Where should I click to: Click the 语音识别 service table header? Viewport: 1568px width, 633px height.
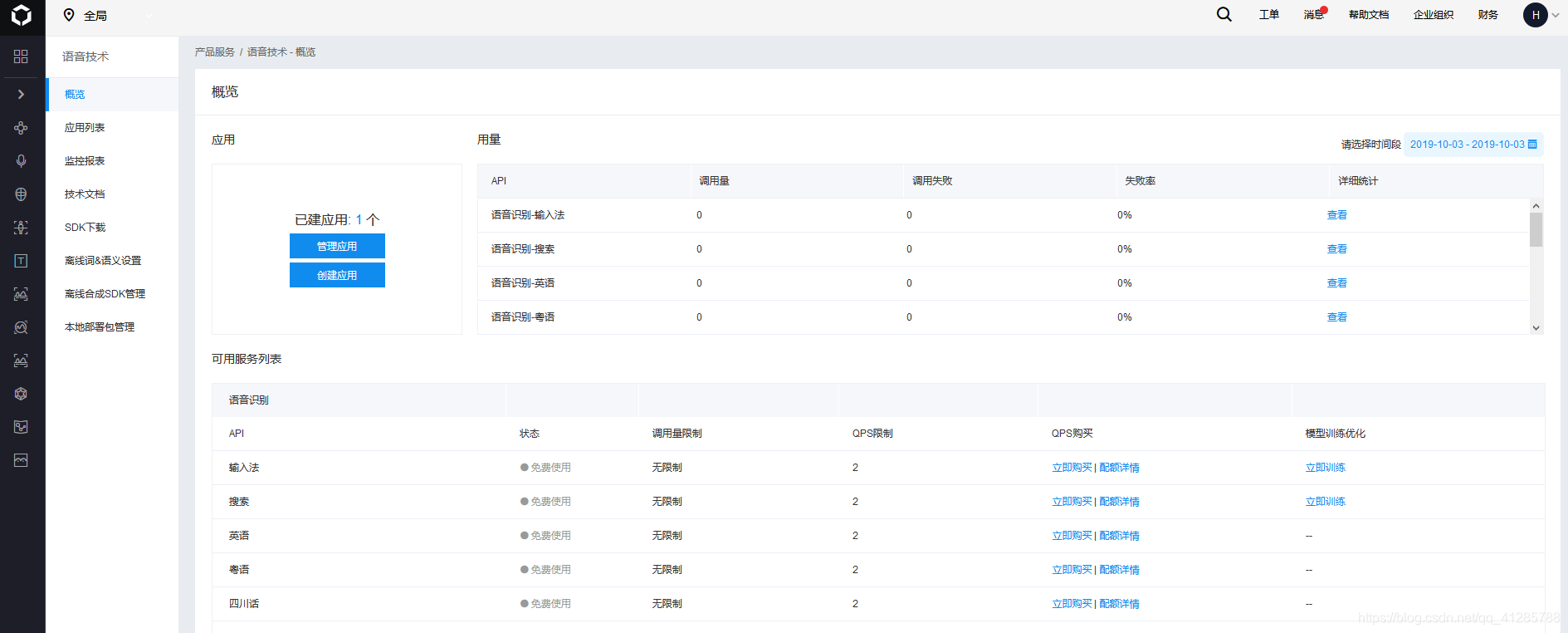coord(249,400)
